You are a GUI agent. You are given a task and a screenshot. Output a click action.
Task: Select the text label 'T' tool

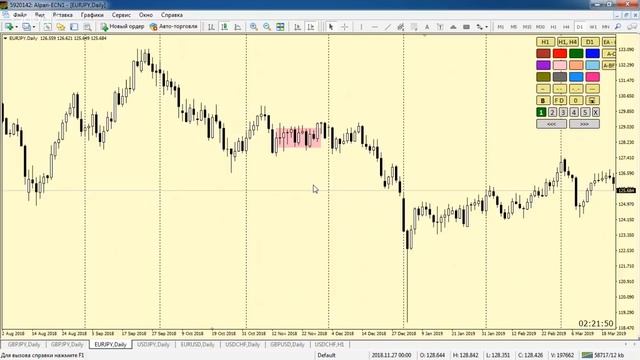(440, 27)
